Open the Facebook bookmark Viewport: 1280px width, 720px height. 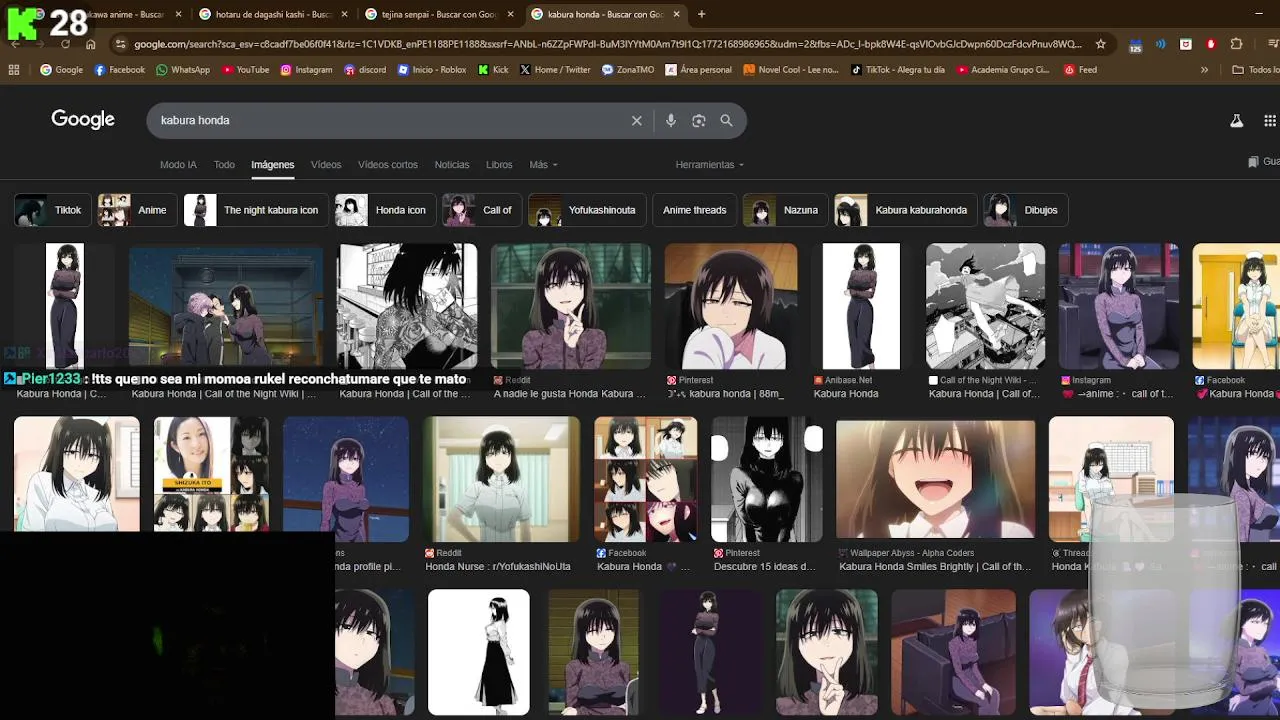(119, 70)
